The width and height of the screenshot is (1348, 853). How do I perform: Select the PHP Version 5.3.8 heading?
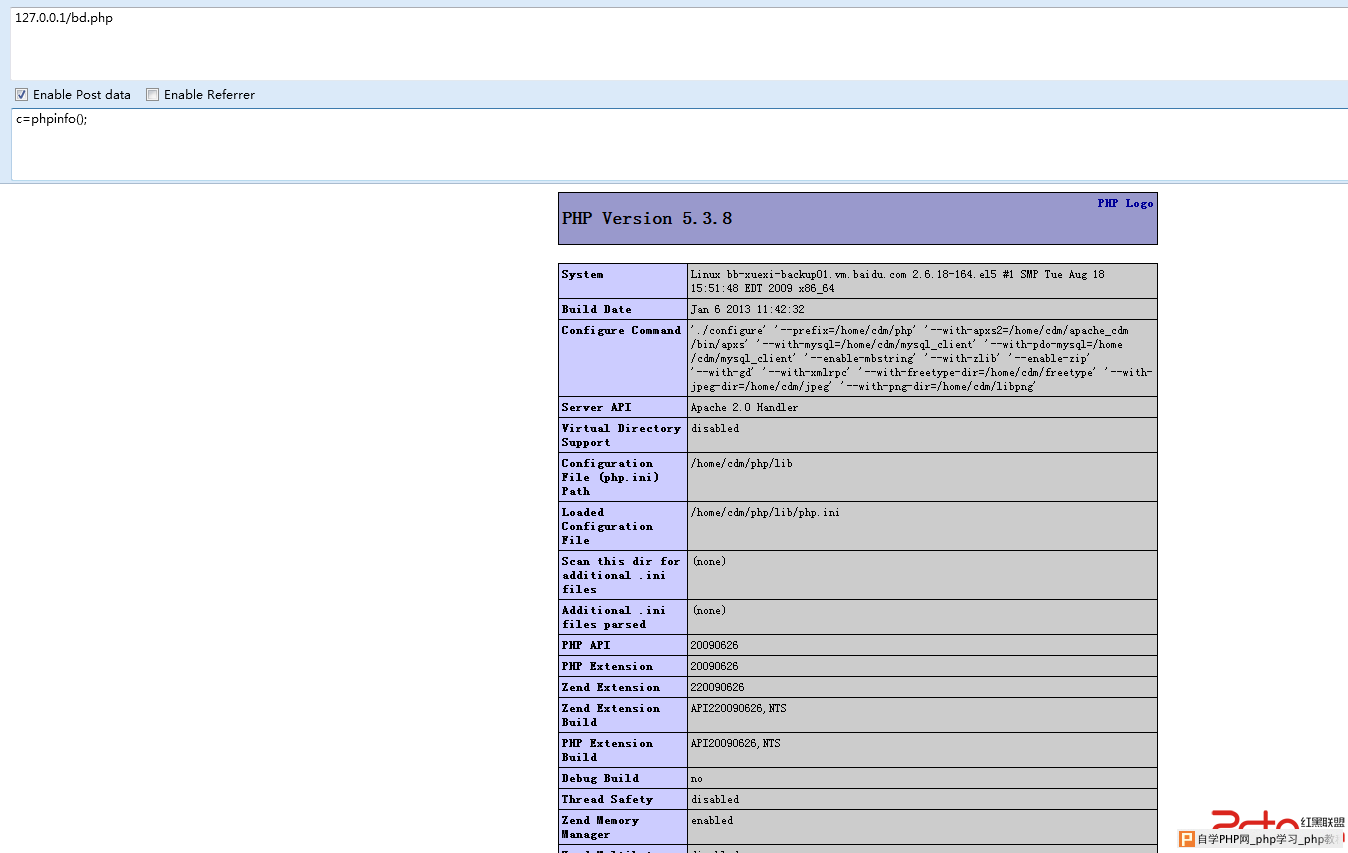click(x=647, y=218)
